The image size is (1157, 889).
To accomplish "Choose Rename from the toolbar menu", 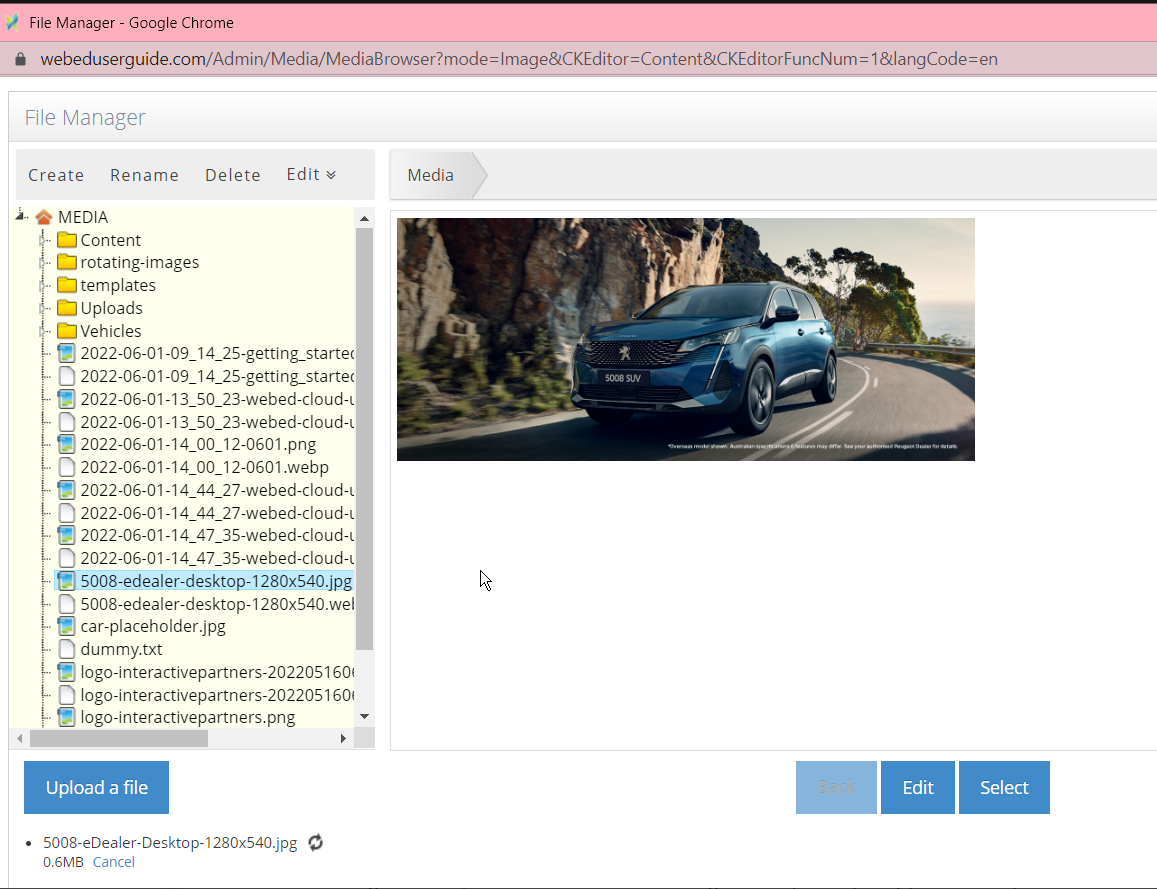I will 144,174.
